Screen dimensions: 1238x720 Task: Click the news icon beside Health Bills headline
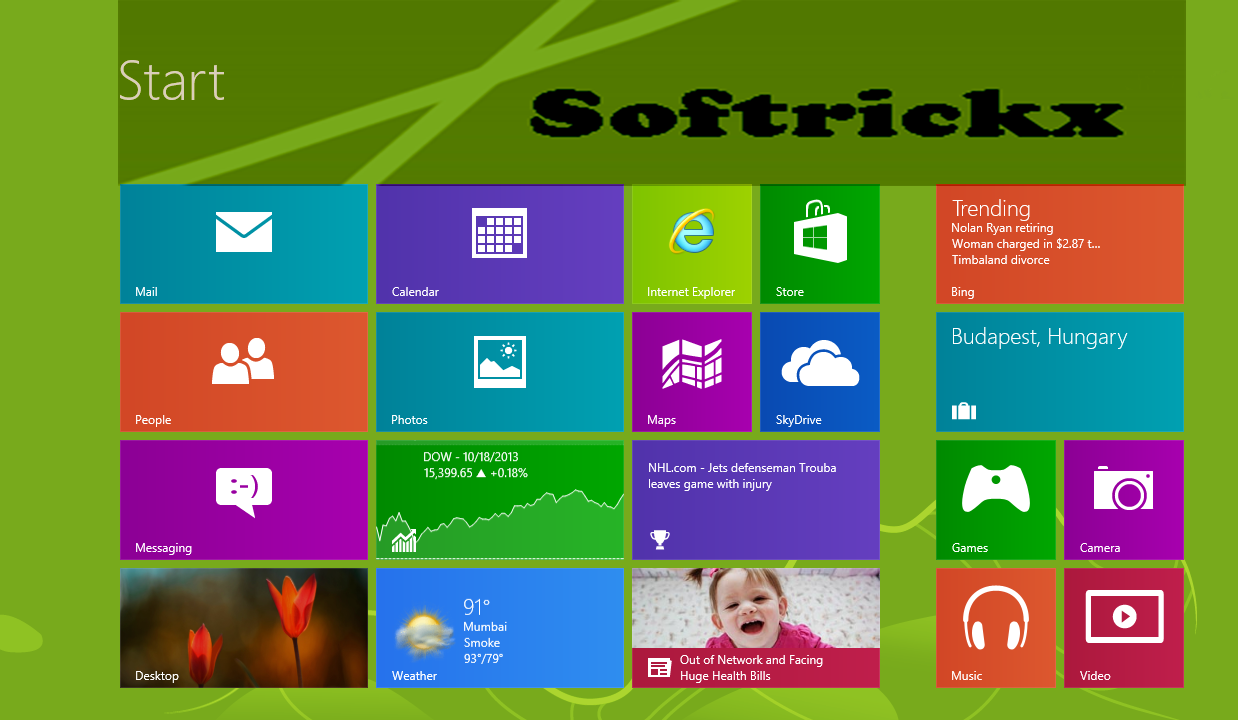(659, 668)
